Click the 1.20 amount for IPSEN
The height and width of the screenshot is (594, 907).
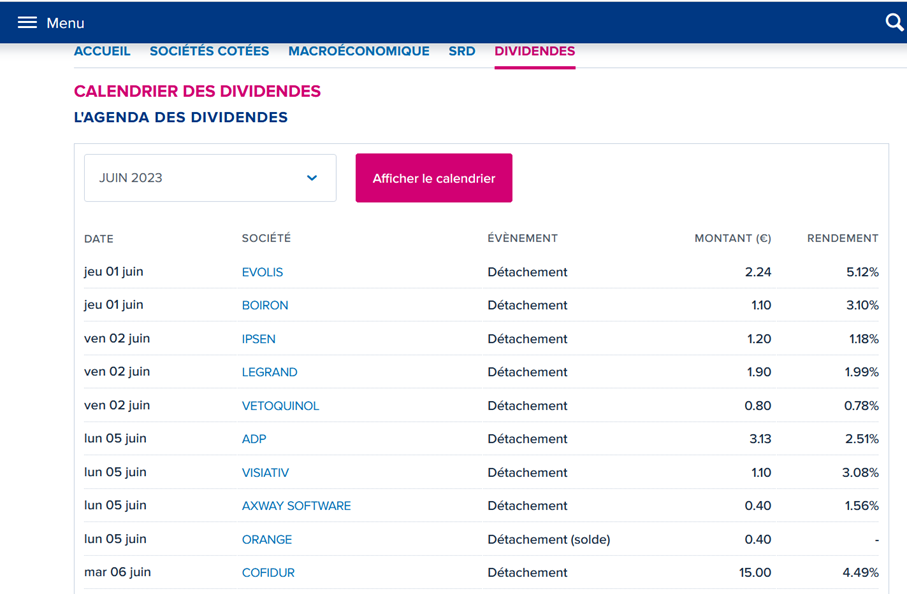759,339
